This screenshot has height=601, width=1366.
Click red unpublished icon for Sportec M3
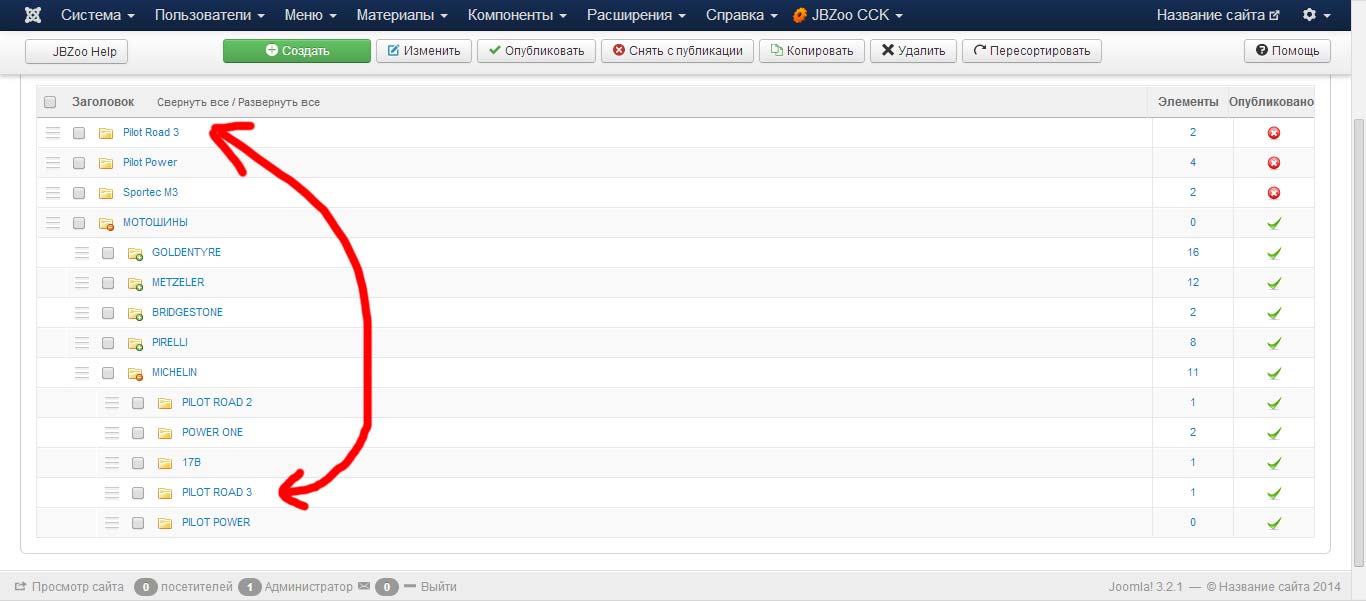pyautogui.click(x=1273, y=193)
